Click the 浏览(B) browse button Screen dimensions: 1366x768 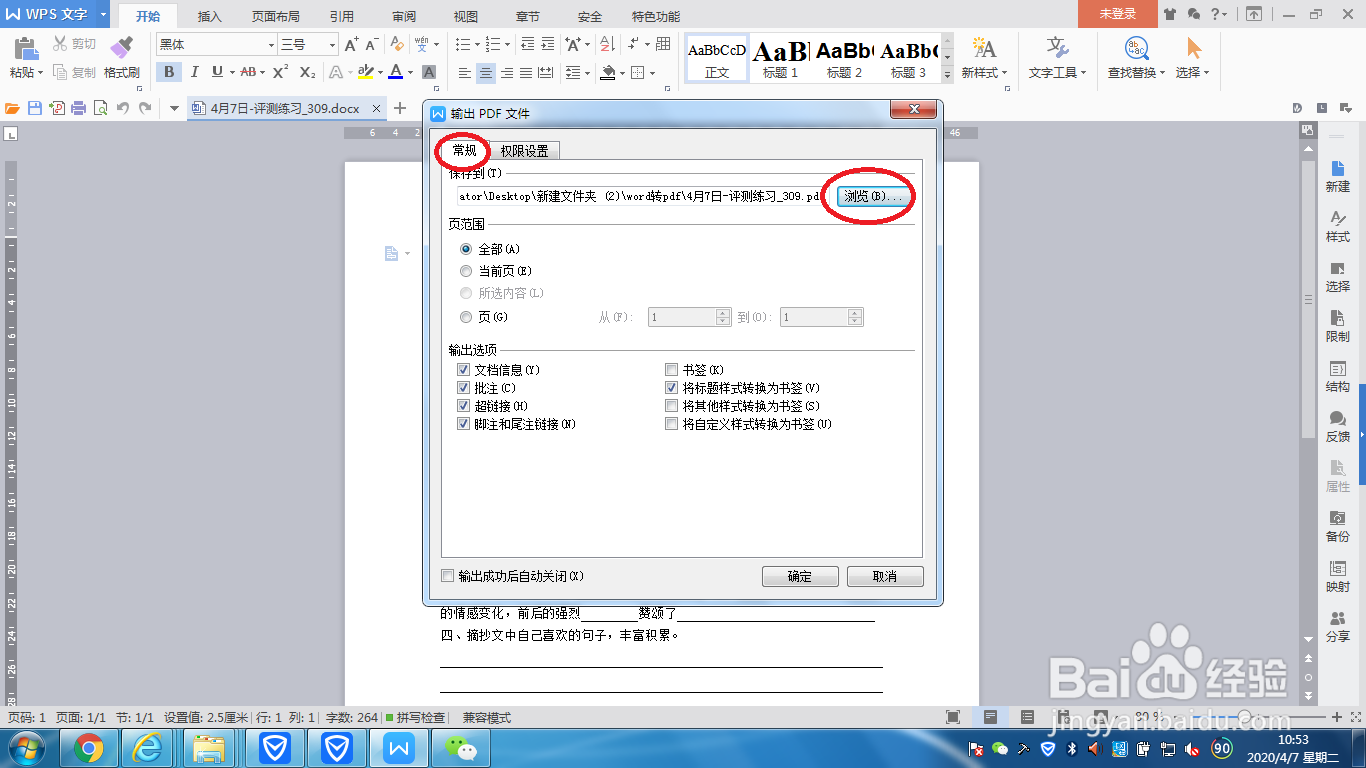872,197
